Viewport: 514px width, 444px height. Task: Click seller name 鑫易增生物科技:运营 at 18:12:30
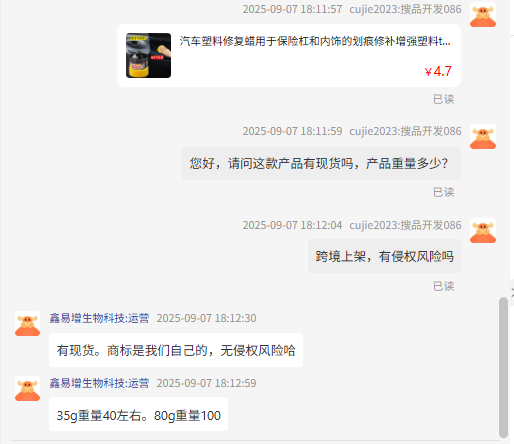(99, 318)
